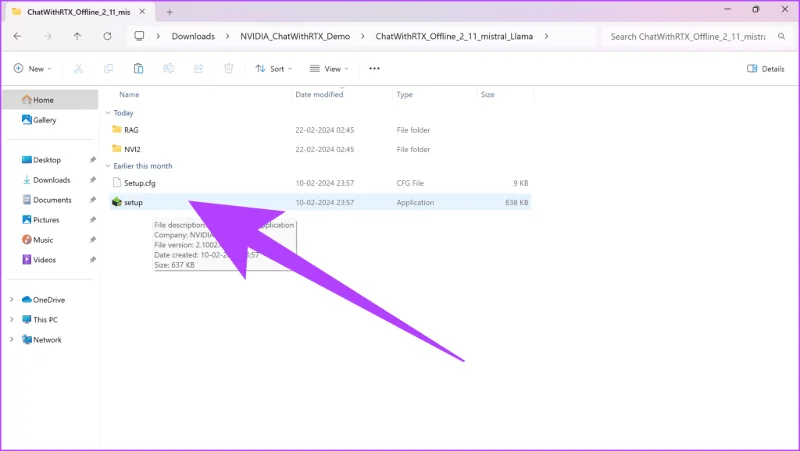Open the View dropdown menu
This screenshot has width=800, height=451.
point(329,68)
